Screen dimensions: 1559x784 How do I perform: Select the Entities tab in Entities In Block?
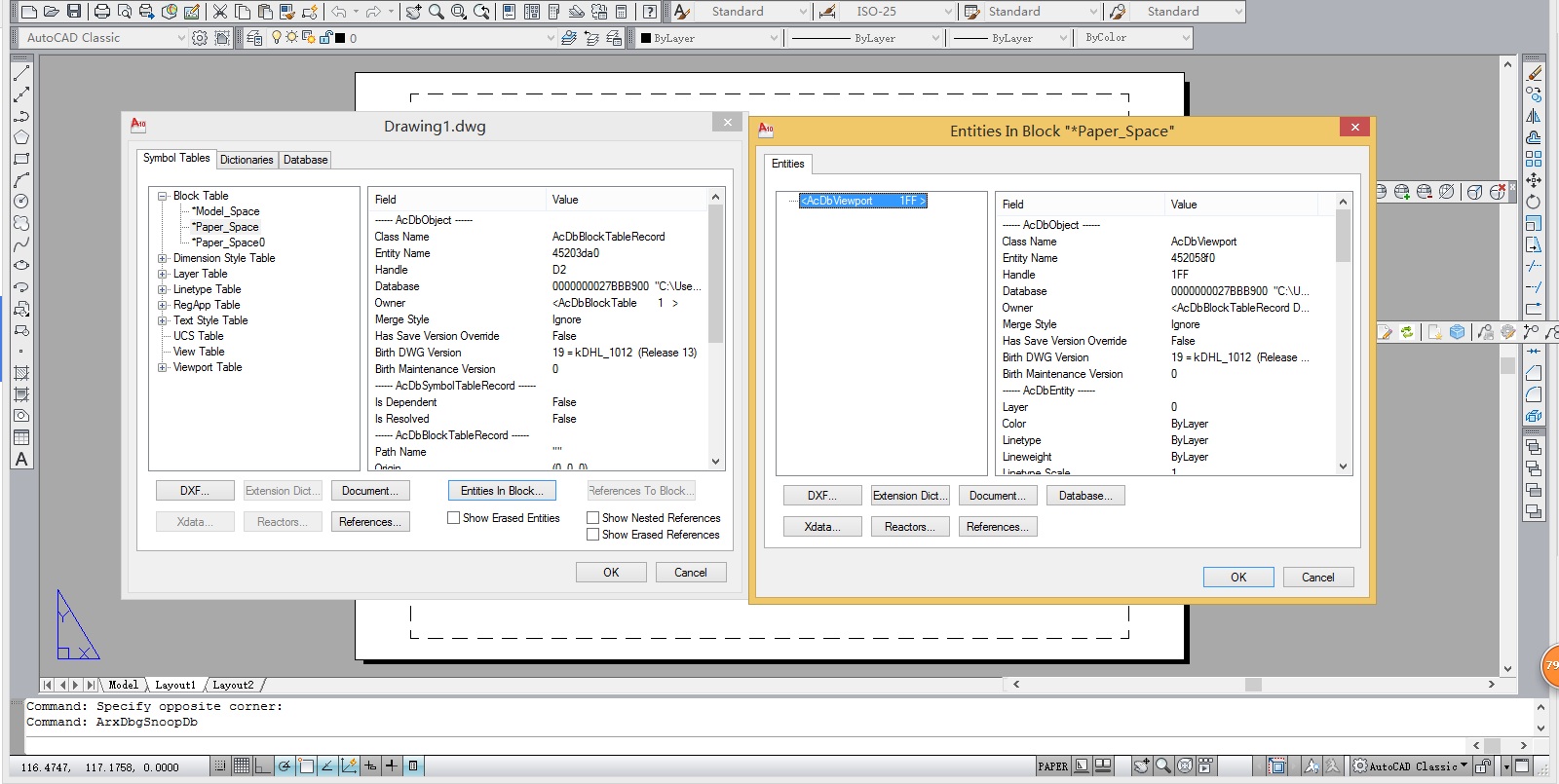[x=788, y=164]
